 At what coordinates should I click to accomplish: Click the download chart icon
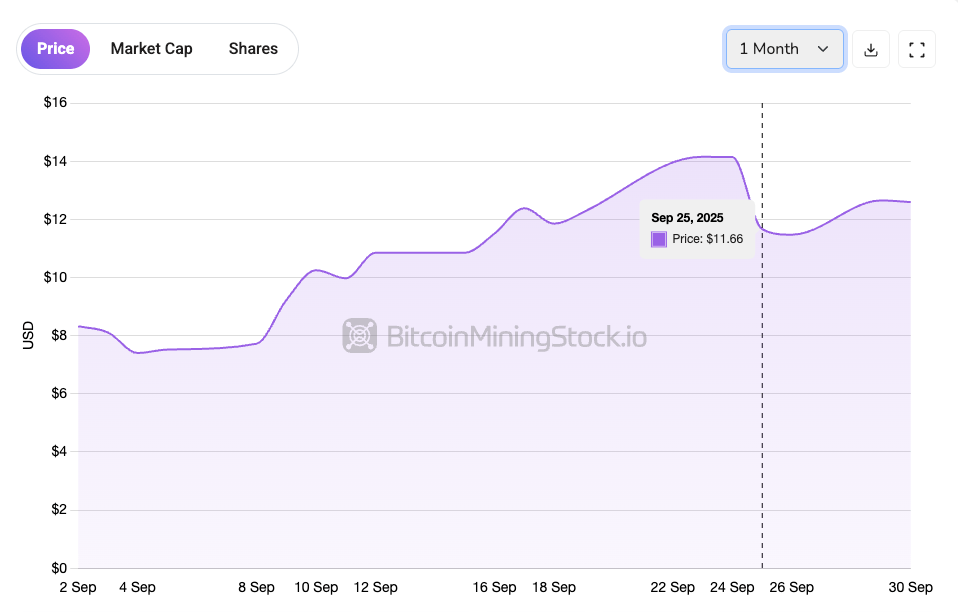point(871,49)
